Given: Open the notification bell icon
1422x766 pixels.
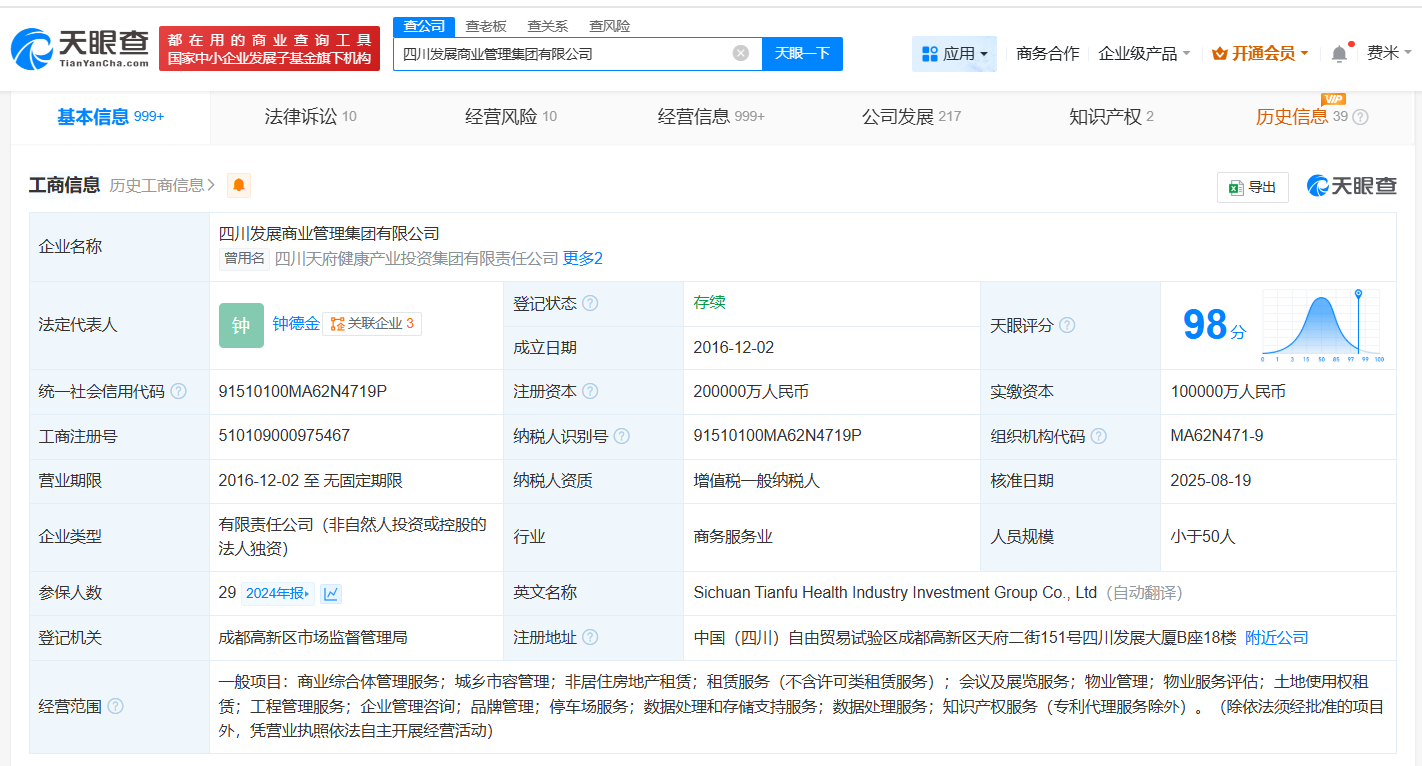Looking at the screenshot, I should [x=1339, y=54].
